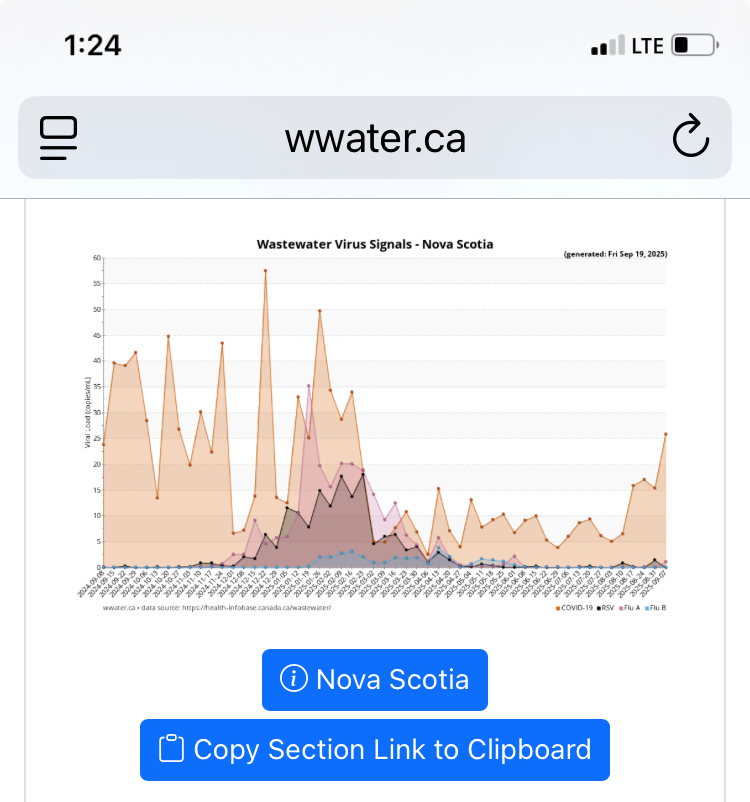Open the Nova Scotia info button
750x802 pixels.
375,680
